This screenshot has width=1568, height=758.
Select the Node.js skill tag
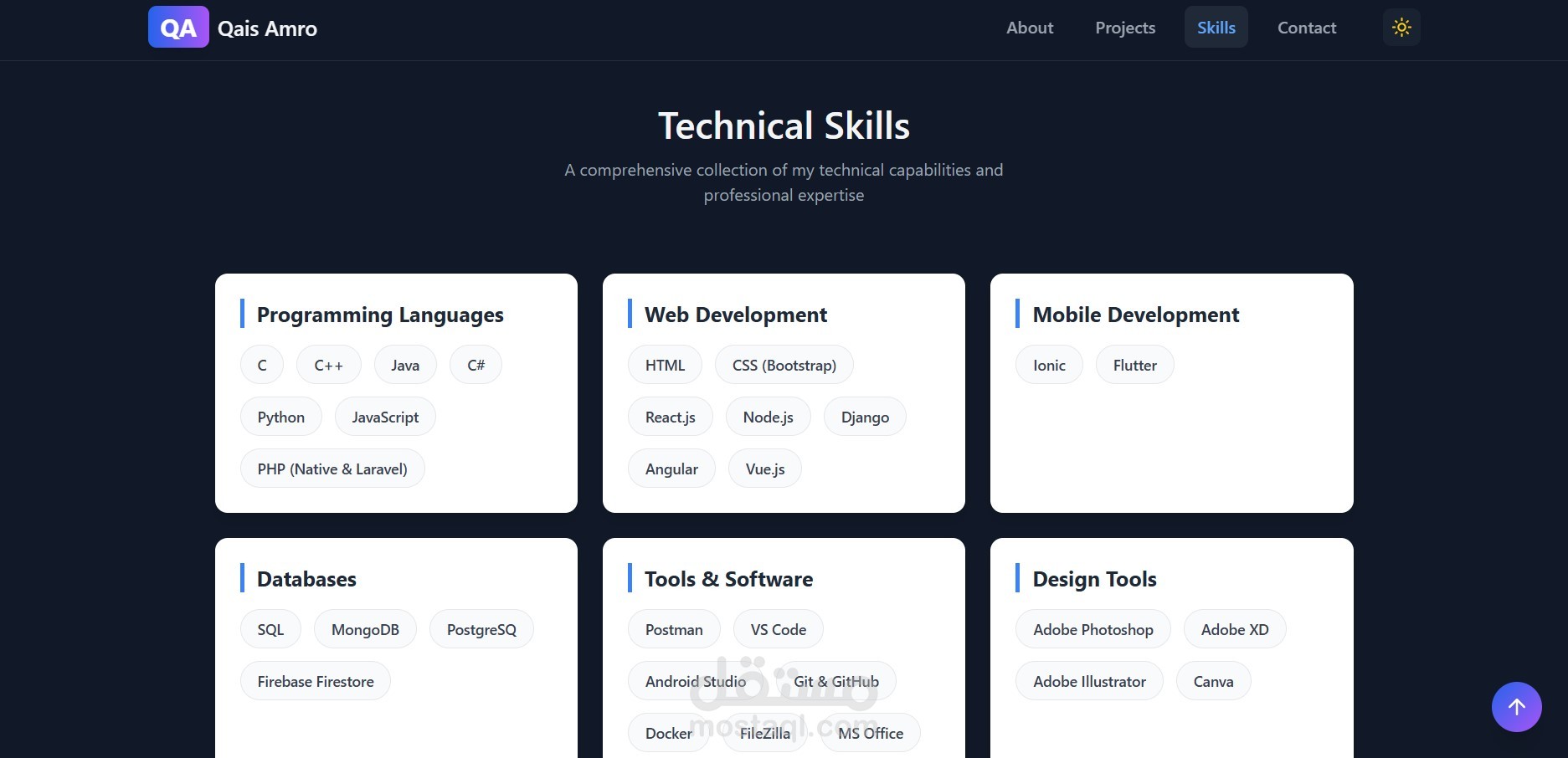pyautogui.click(x=769, y=417)
